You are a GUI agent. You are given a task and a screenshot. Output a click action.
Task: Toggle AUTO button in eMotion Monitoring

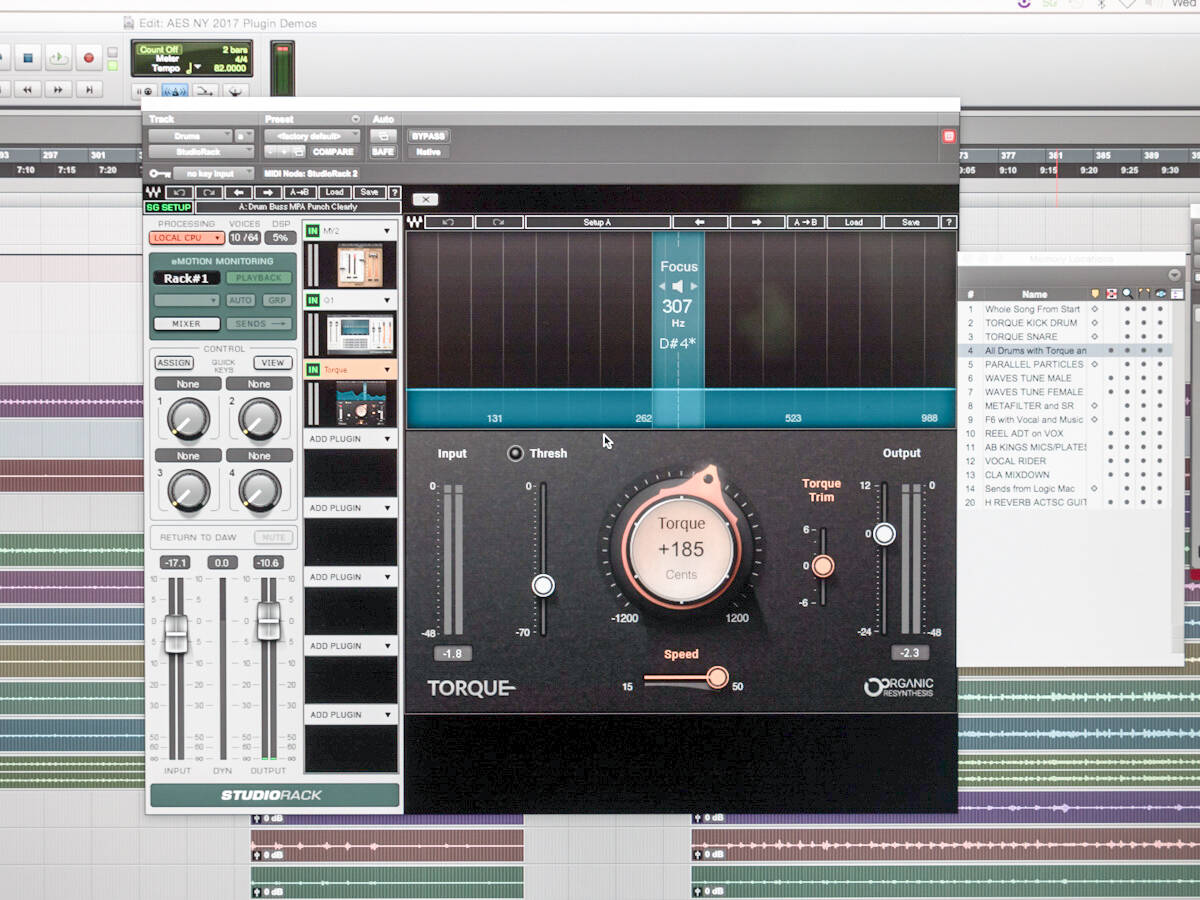(240, 300)
